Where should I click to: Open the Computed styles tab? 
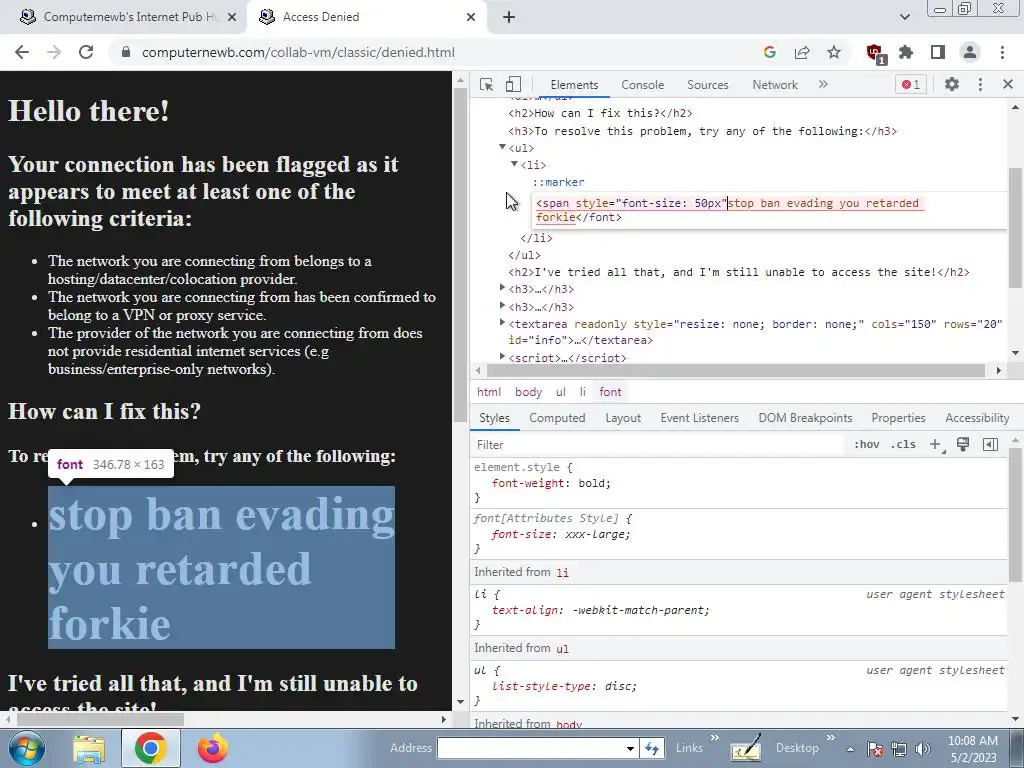(557, 418)
